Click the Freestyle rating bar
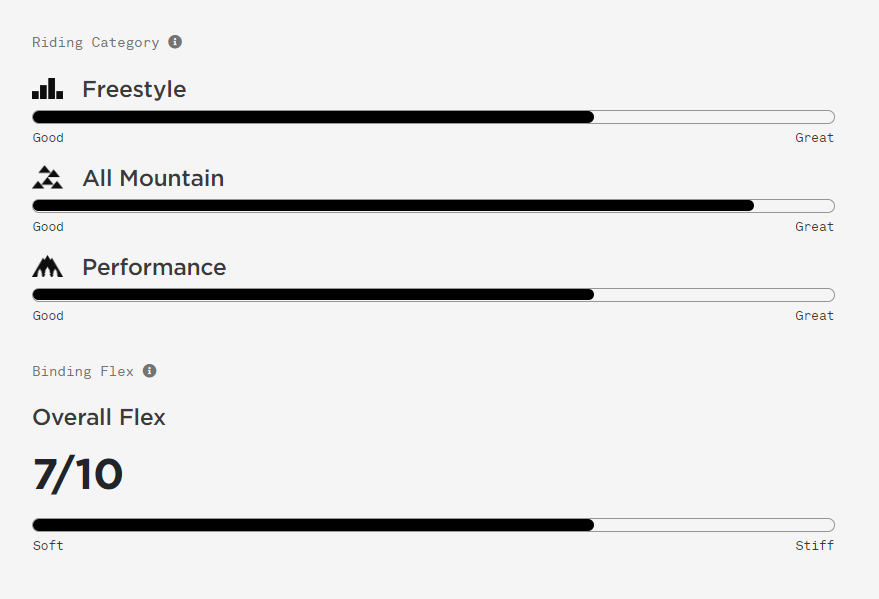 pyautogui.click(x=433, y=117)
